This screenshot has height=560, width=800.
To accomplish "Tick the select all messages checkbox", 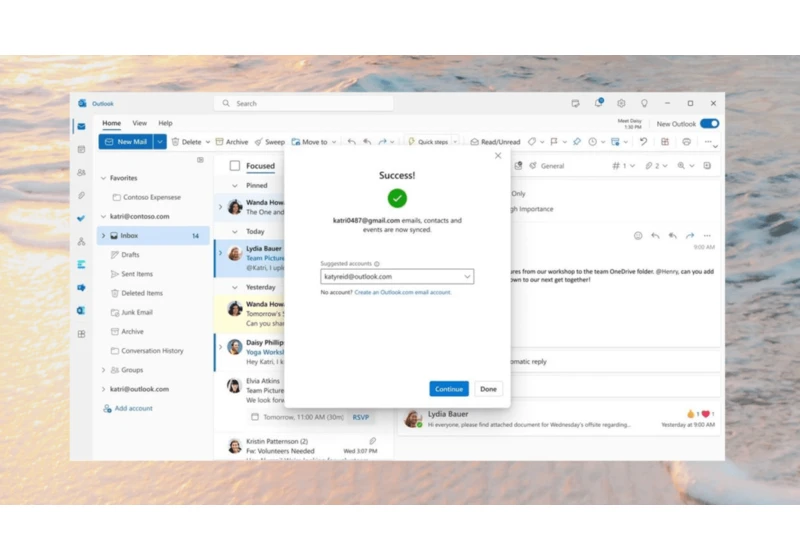I will coord(235,166).
